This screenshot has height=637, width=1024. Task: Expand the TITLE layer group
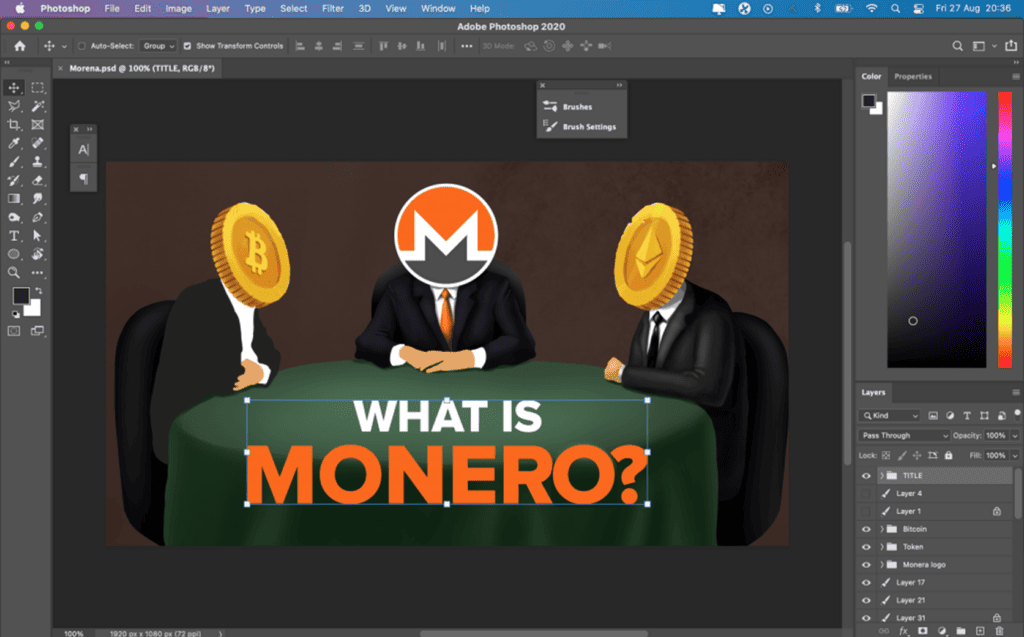click(882, 476)
